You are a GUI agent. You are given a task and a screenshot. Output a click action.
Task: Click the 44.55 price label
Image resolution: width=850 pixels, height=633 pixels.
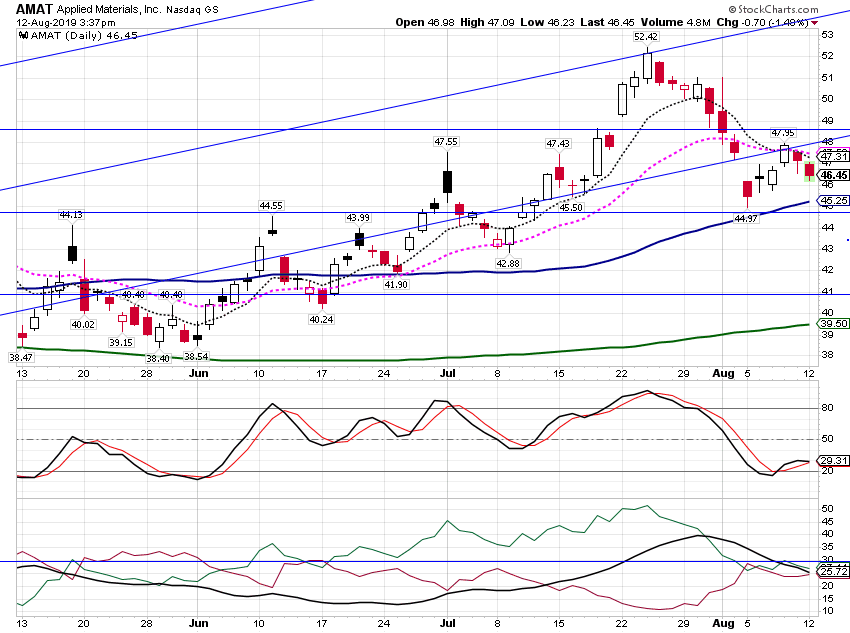point(271,205)
